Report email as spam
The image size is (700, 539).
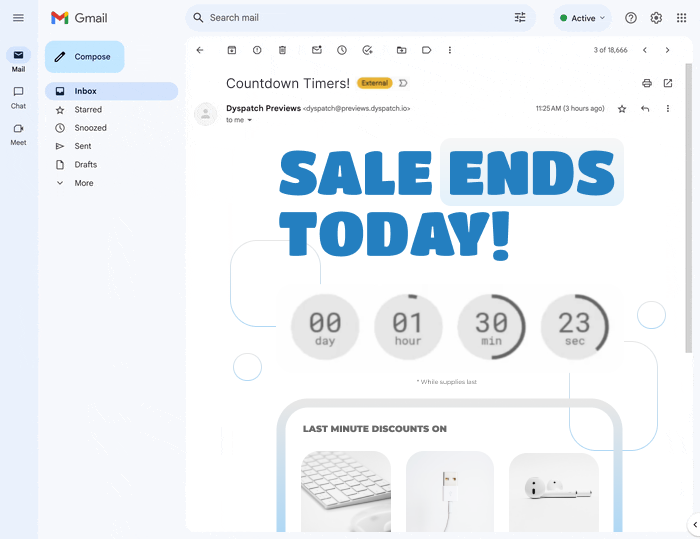tap(257, 50)
